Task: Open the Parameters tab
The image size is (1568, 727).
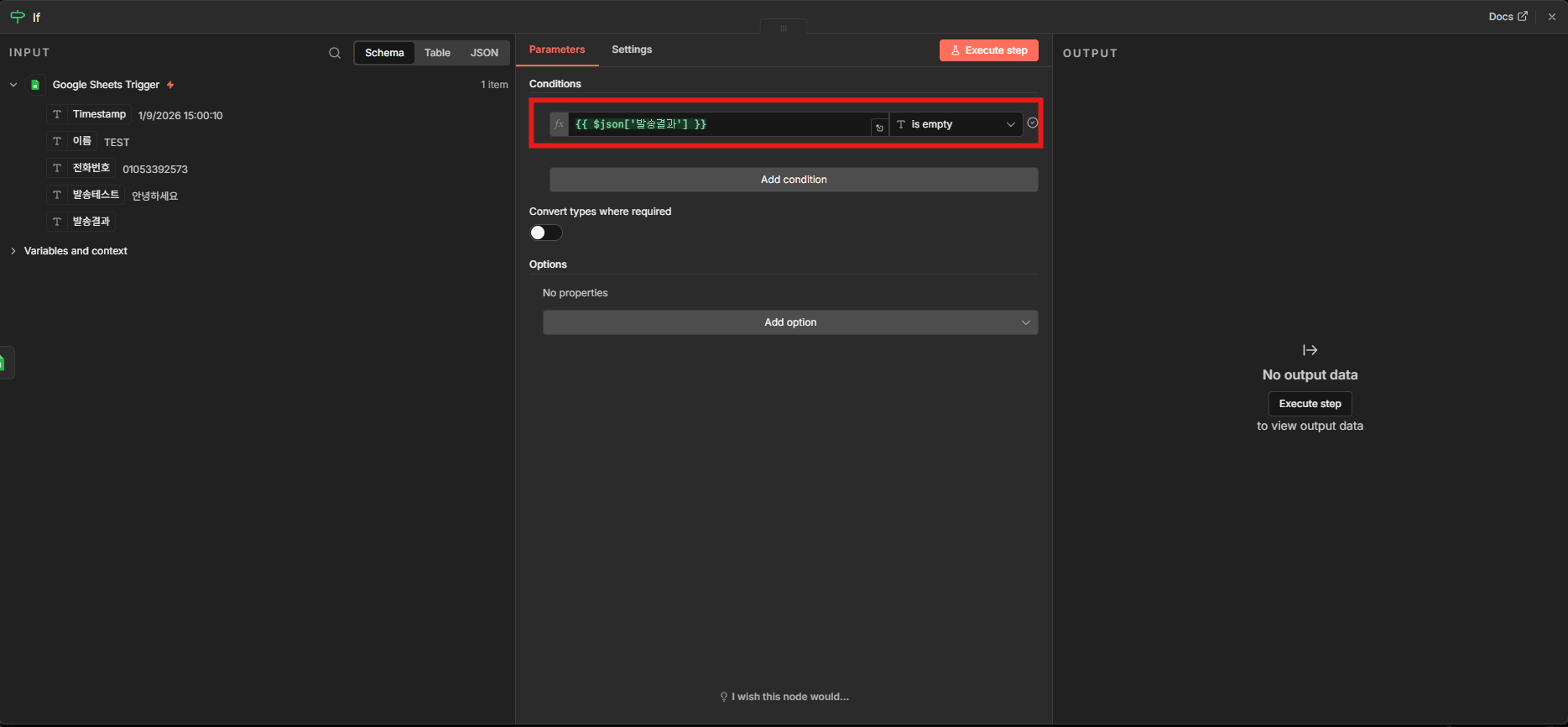Action: click(557, 50)
